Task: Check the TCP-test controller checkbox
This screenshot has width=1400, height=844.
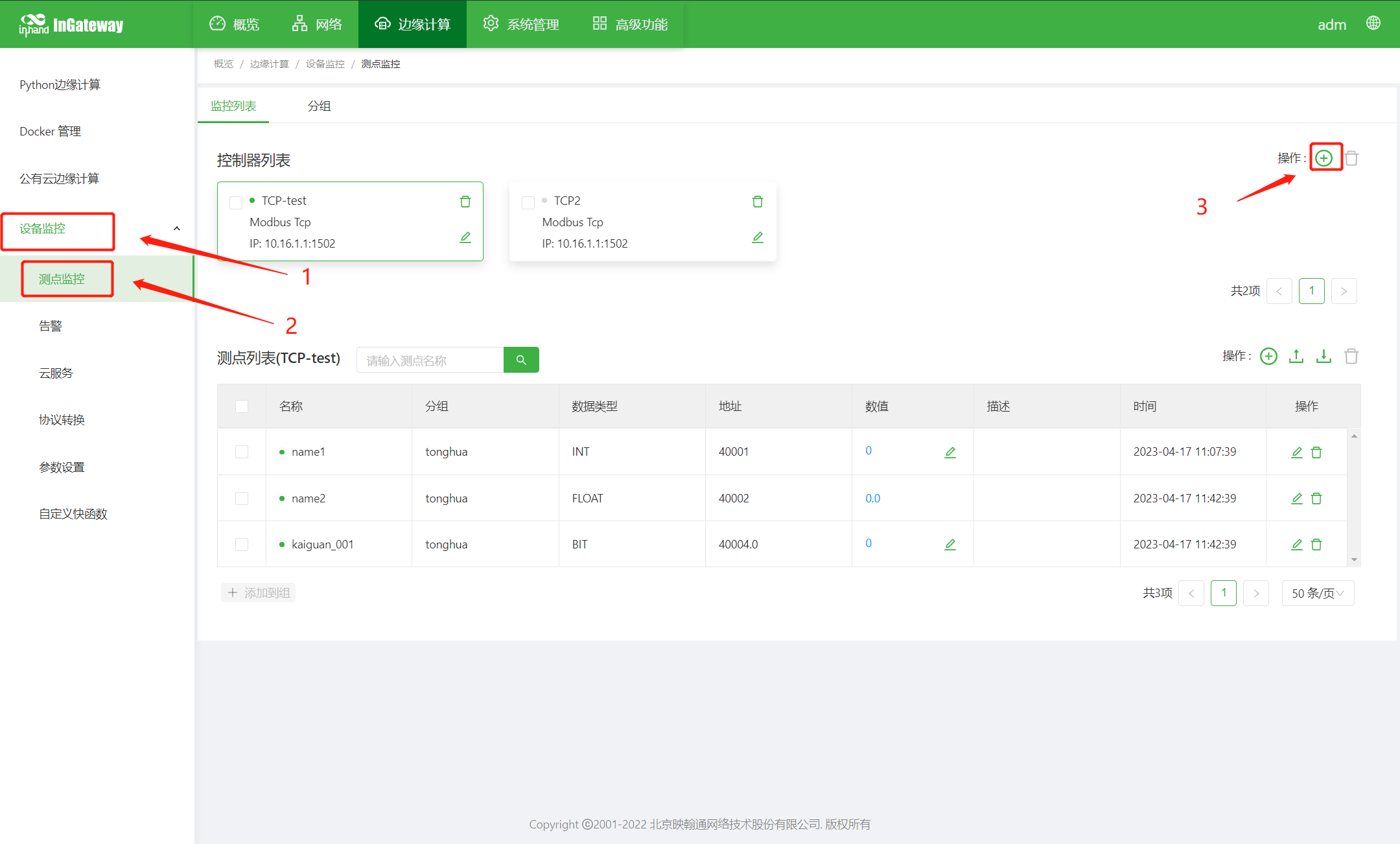Action: click(236, 203)
